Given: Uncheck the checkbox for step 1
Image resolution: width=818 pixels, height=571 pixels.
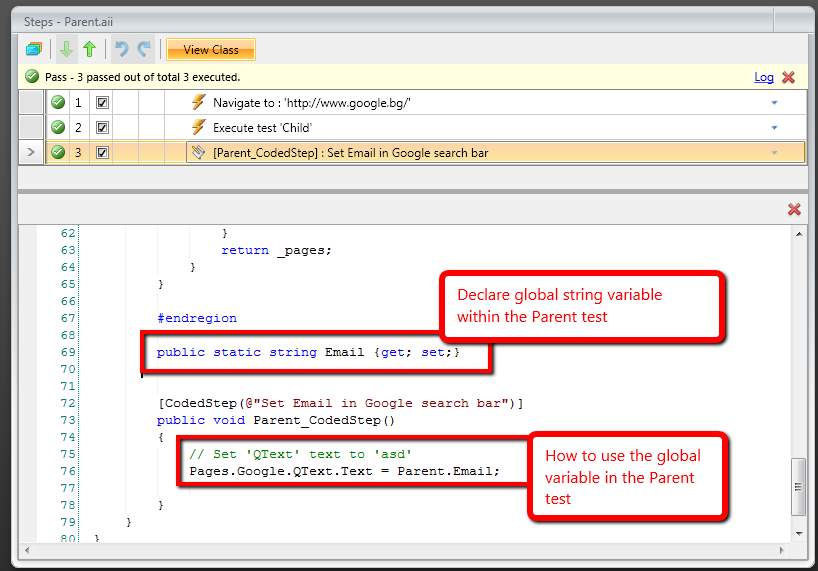Looking at the screenshot, I should click(x=102, y=103).
